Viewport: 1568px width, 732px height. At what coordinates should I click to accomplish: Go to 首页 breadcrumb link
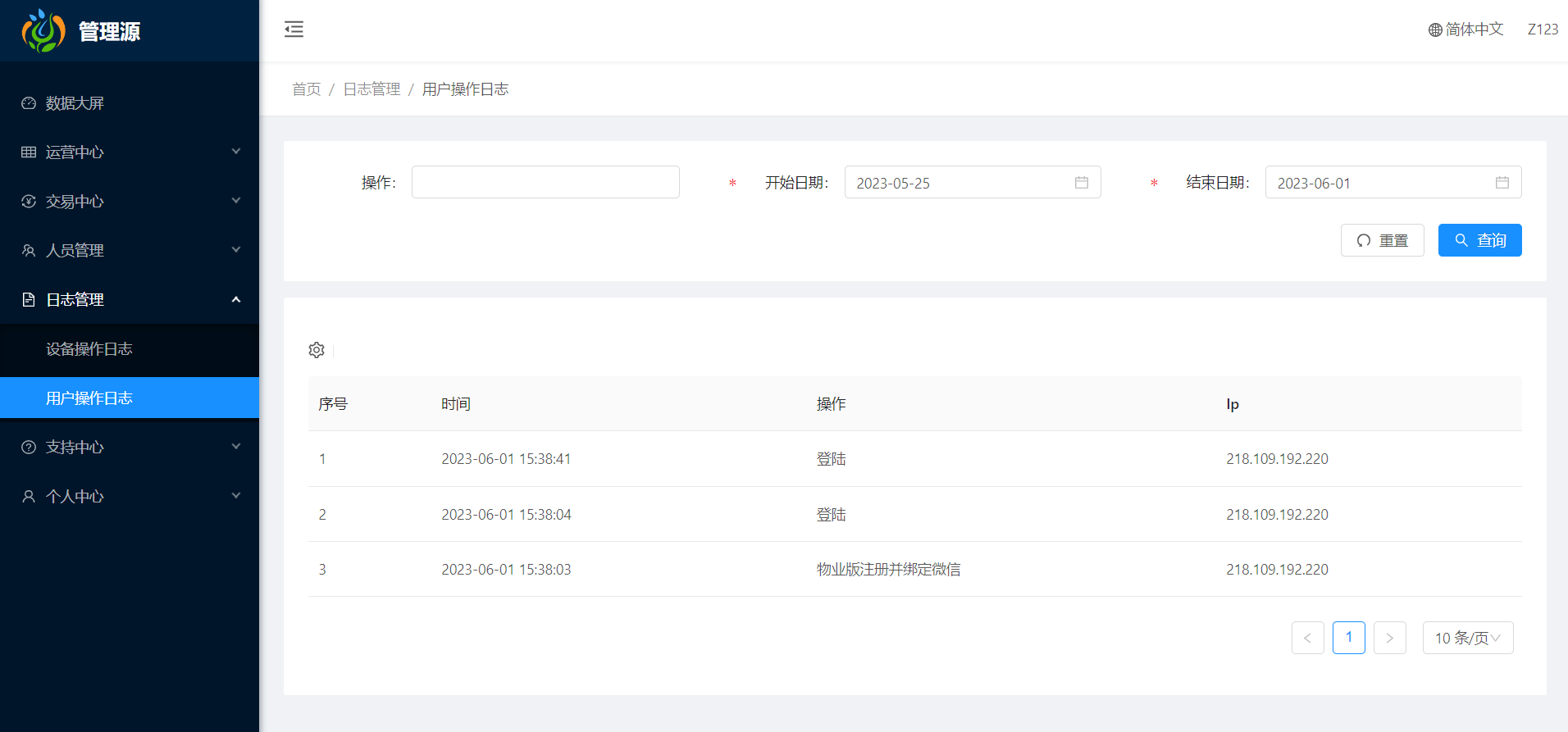pos(307,89)
